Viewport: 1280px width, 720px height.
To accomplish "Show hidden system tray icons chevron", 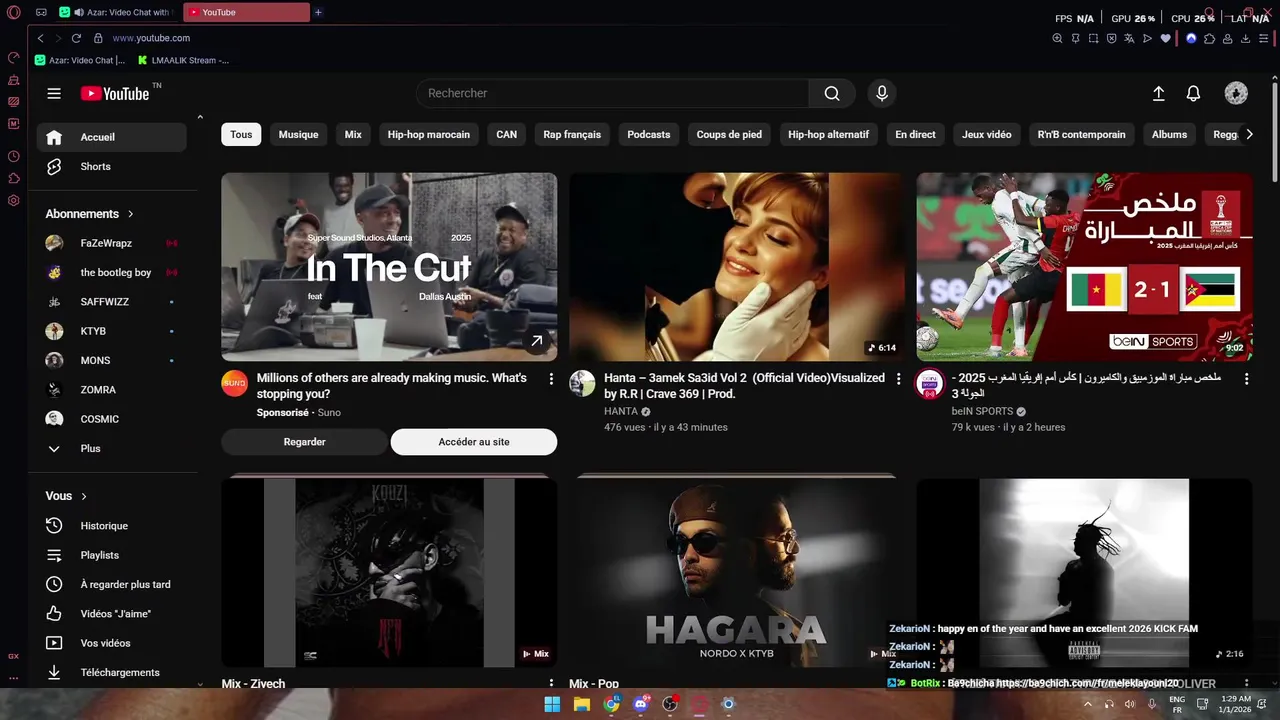I will coord(1088,704).
